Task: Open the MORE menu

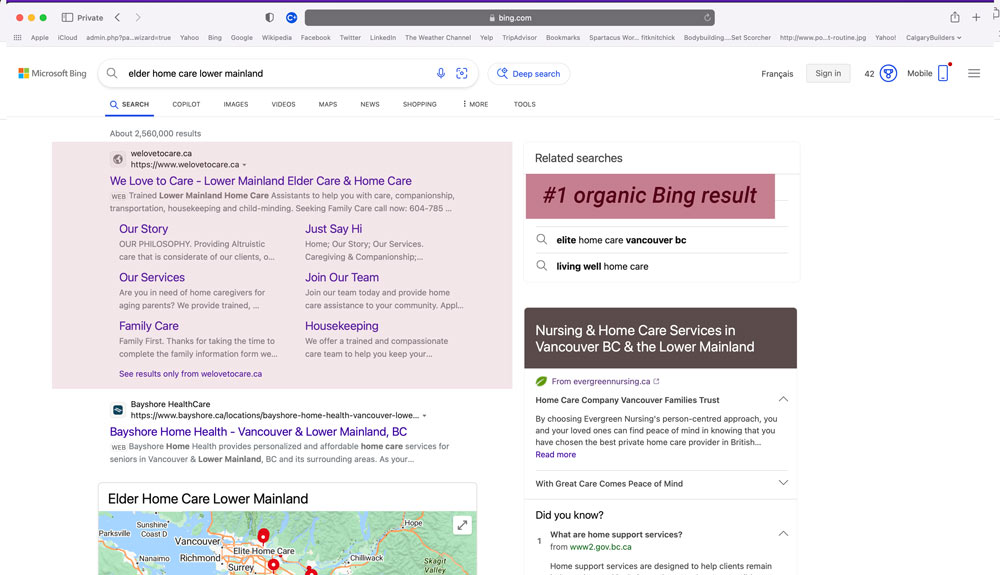Action: [475, 105]
